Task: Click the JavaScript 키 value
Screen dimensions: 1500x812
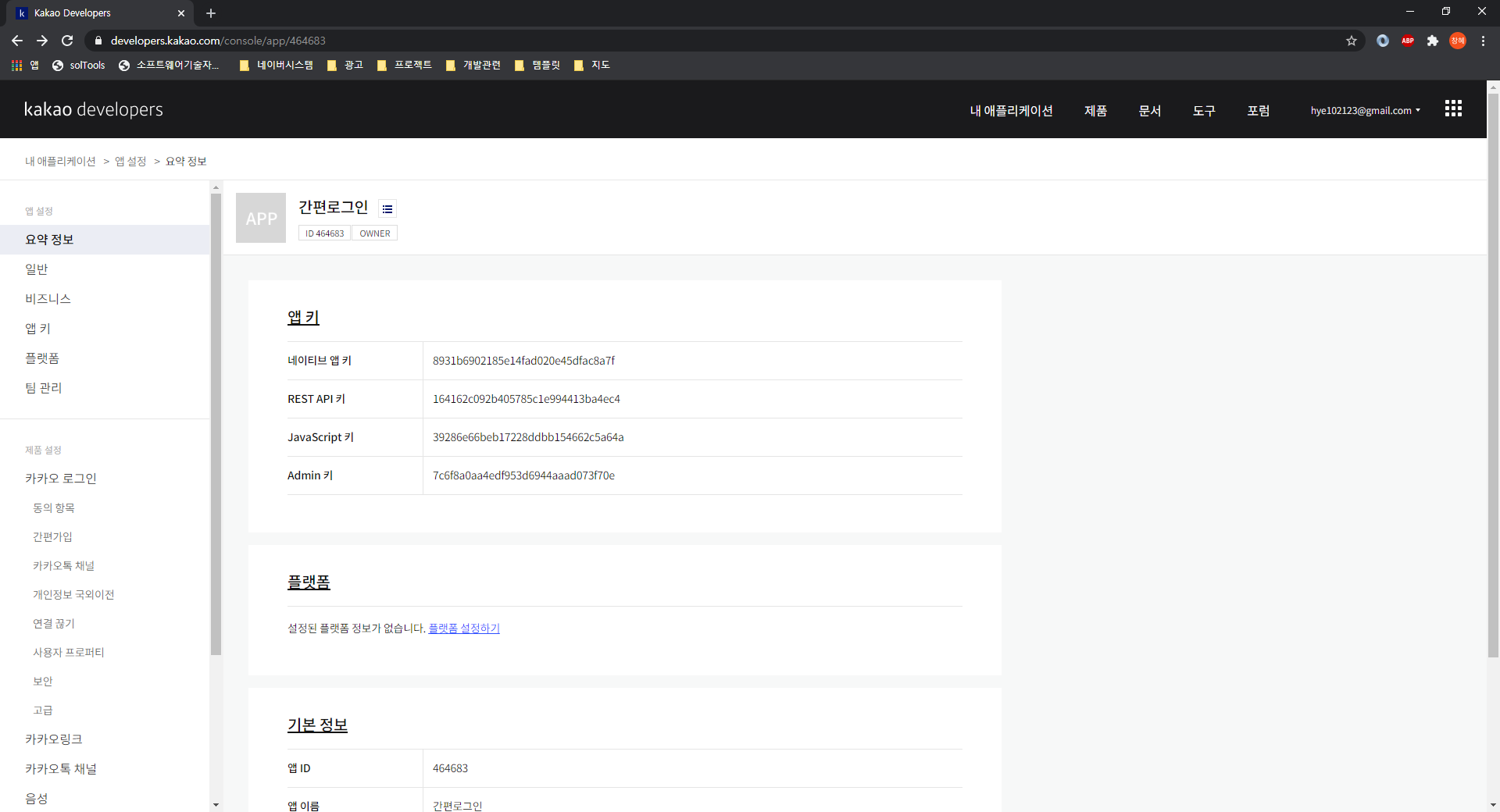Action: (x=528, y=437)
